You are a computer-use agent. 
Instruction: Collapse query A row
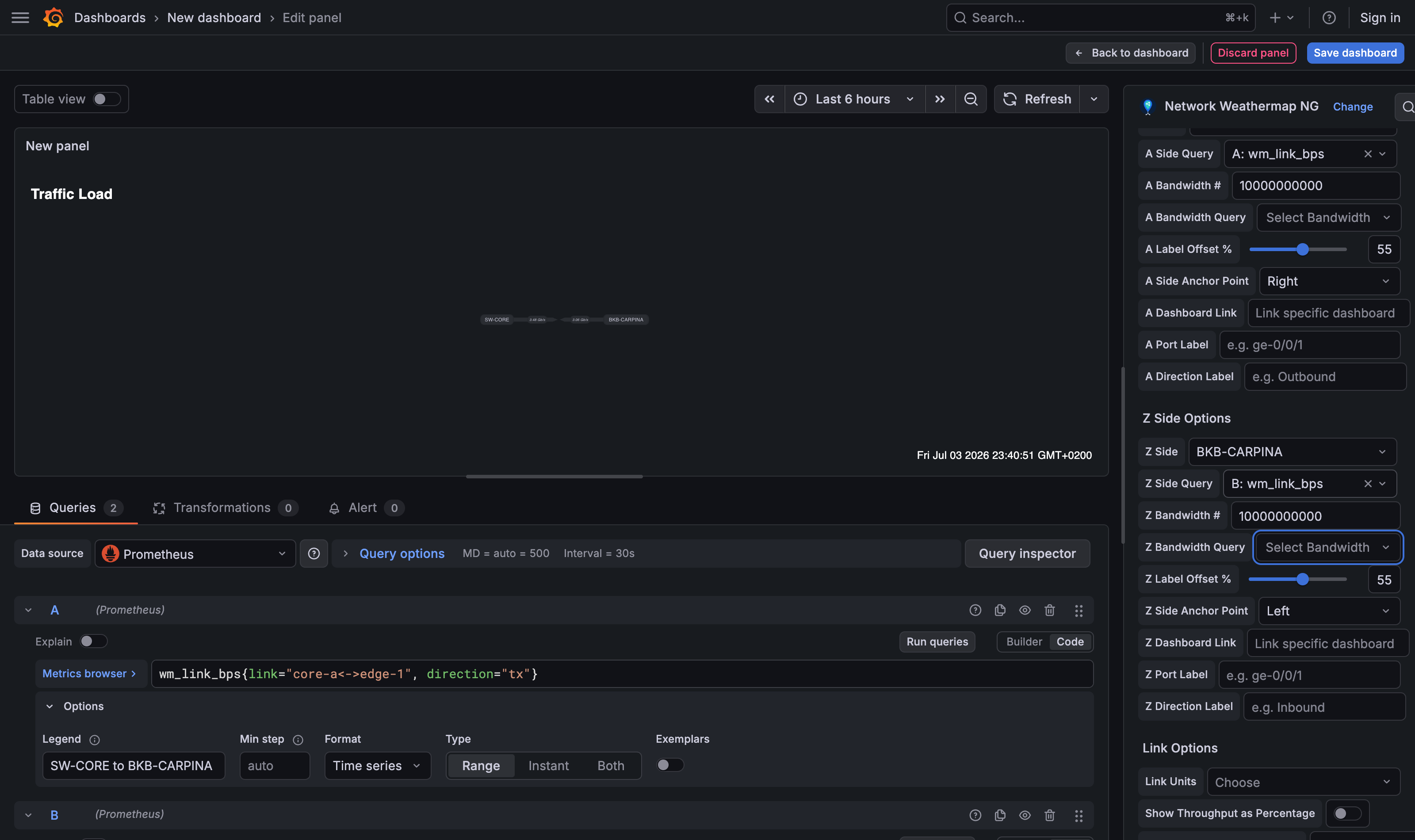click(28, 610)
